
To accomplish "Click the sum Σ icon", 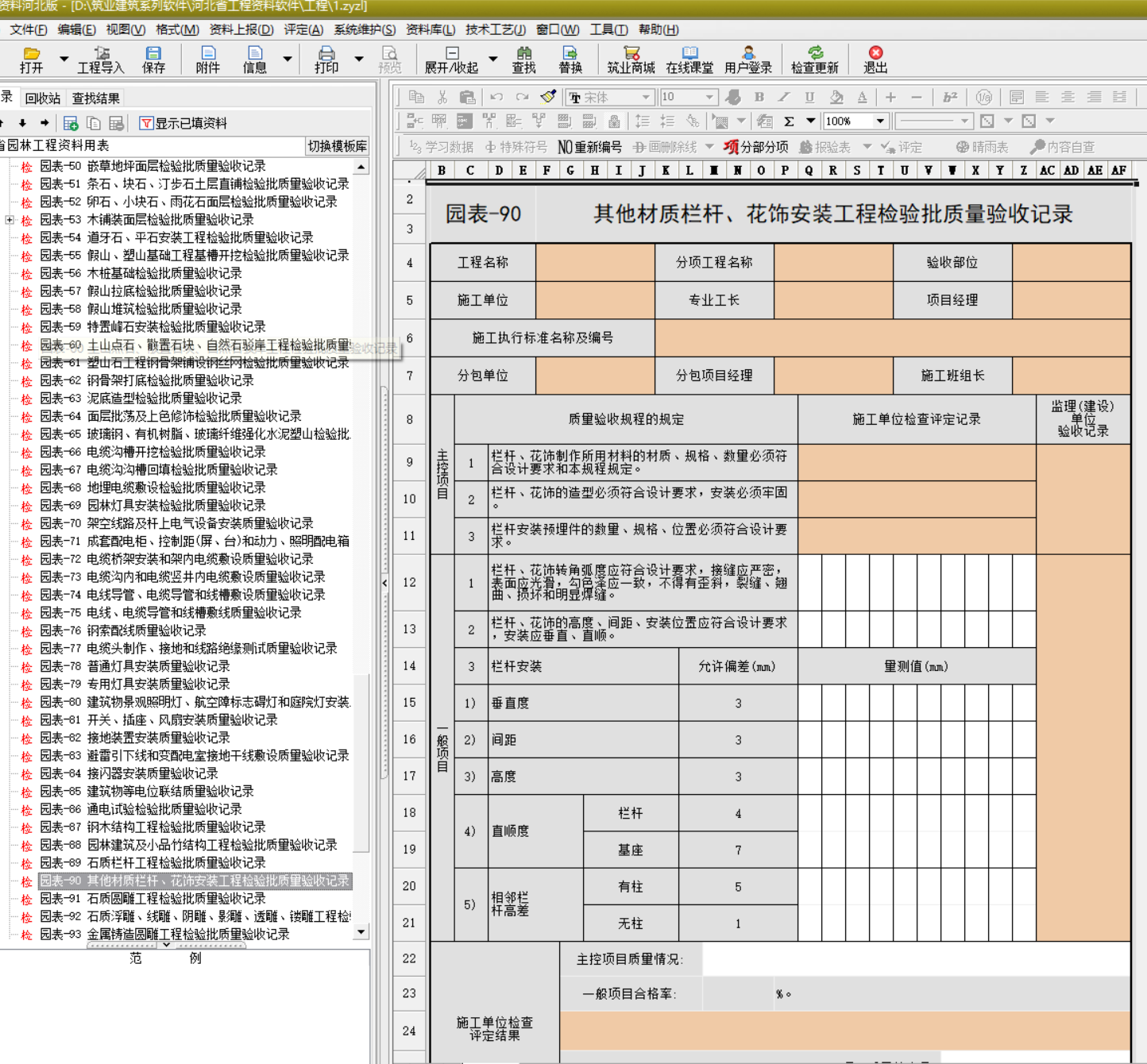I will [x=789, y=121].
